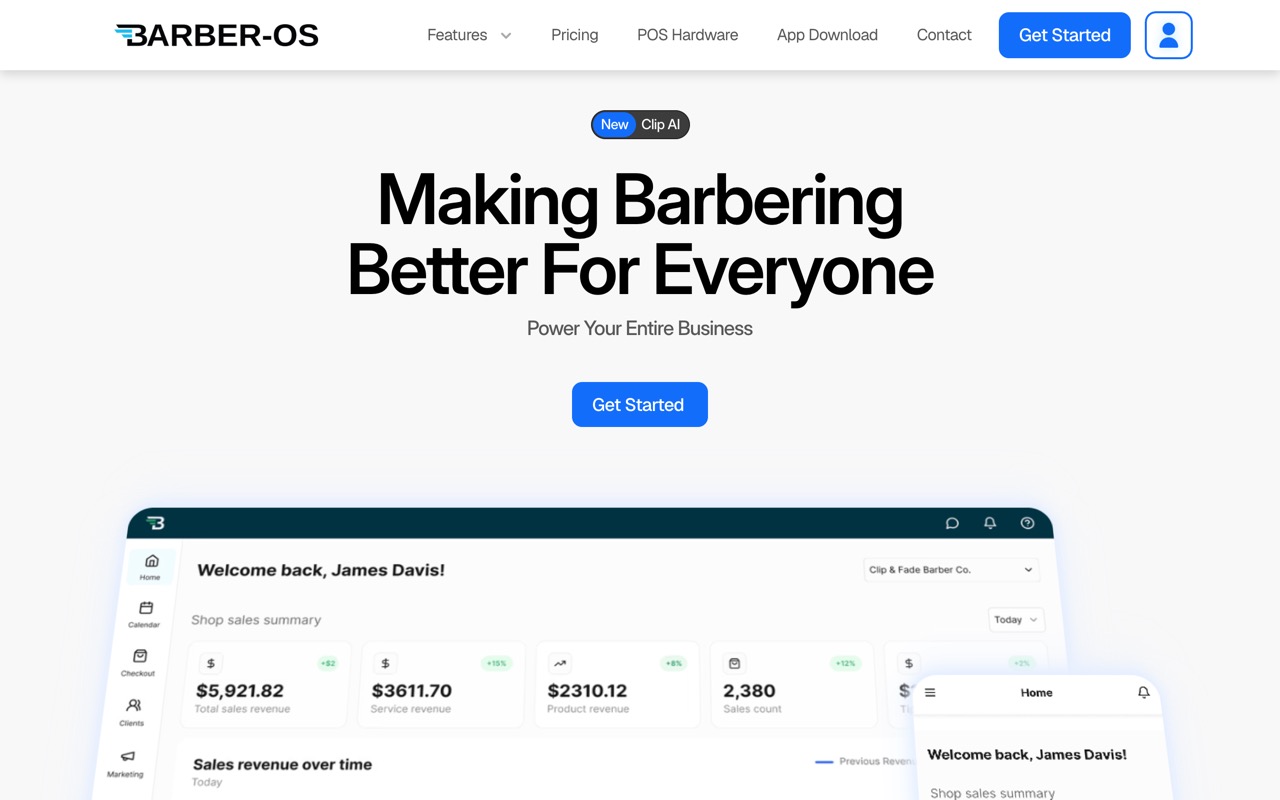This screenshot has height=800, width=1280.
Task: Click the B logo in dashboard top bar
Action: pos(155,522)
